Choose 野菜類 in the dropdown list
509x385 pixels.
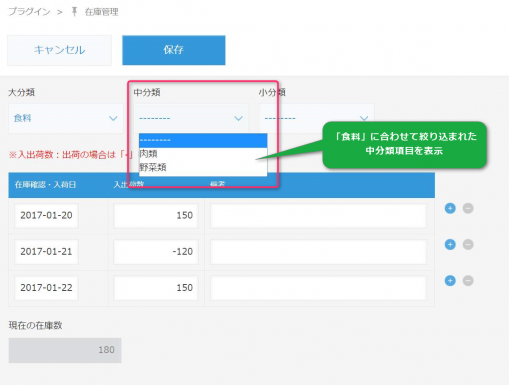(x=203, y=167)
